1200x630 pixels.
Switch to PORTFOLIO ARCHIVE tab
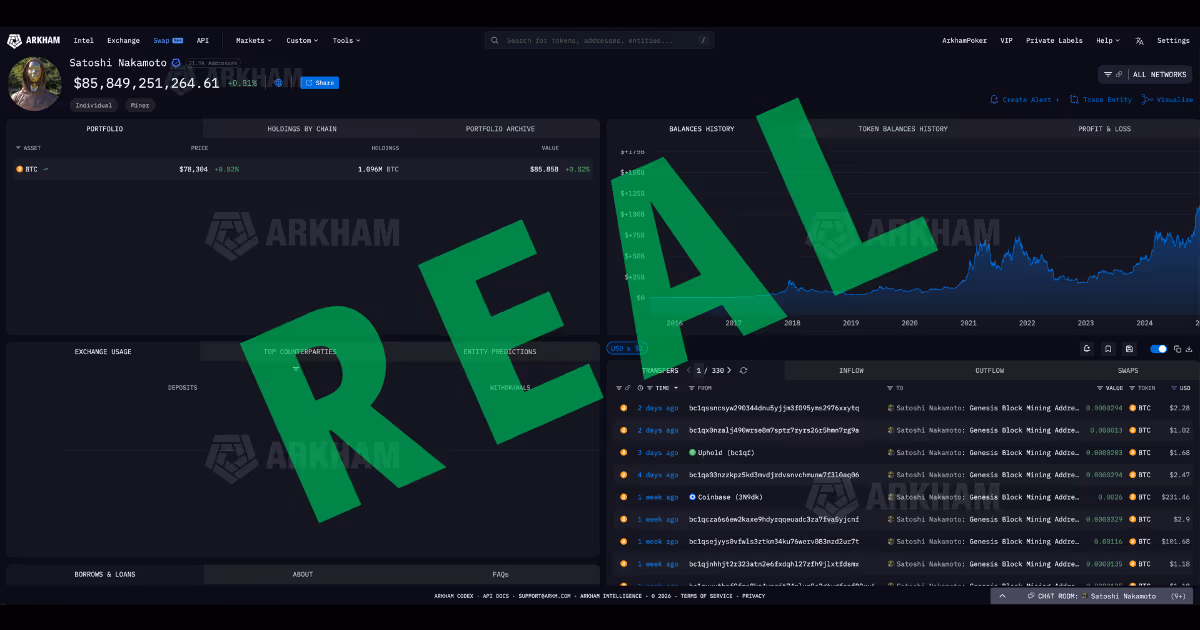pos(500,129)
